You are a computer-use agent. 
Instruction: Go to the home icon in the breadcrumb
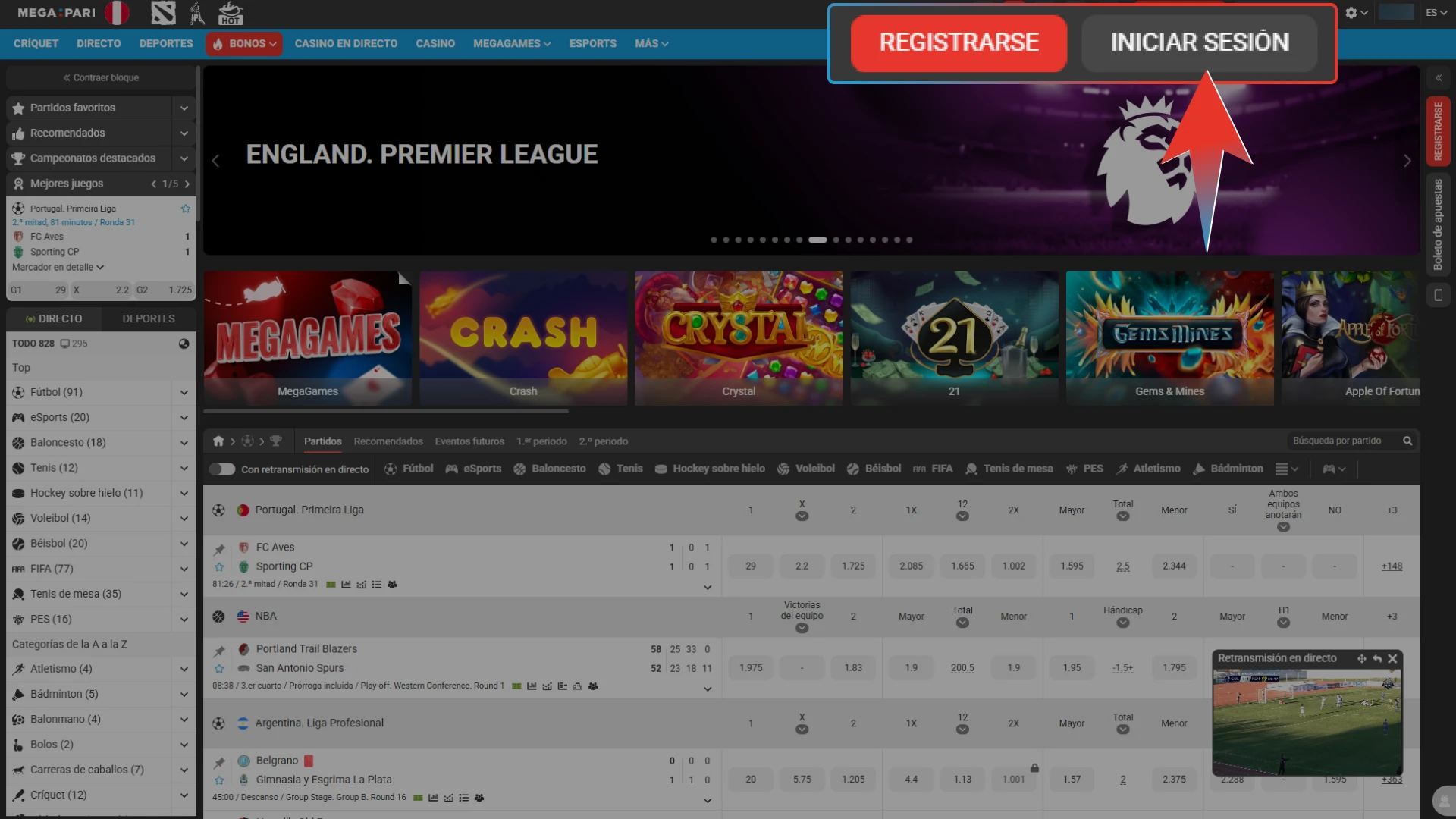[x=218, y=441]
